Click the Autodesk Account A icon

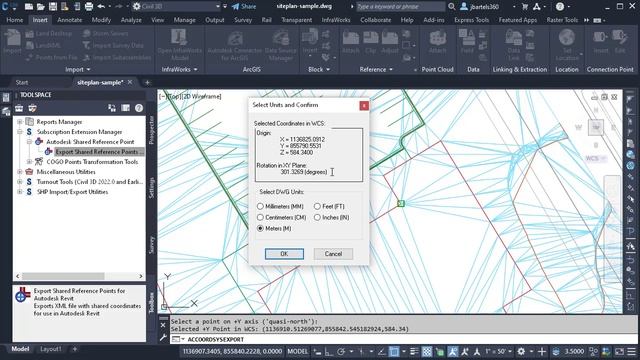(536, 7)
